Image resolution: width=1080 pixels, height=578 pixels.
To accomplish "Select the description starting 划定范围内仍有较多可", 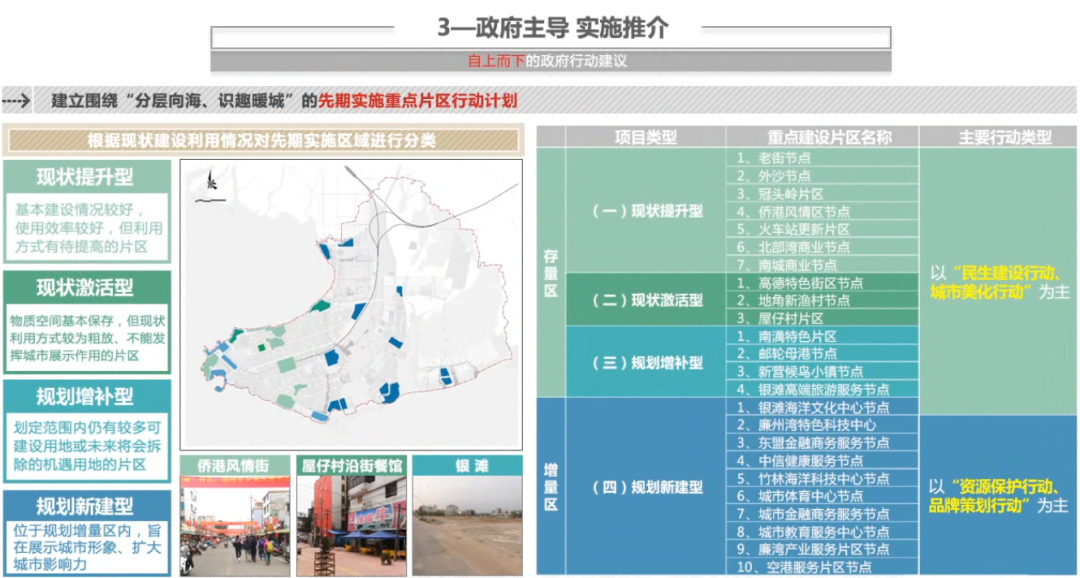I will [x=87, y=446].
